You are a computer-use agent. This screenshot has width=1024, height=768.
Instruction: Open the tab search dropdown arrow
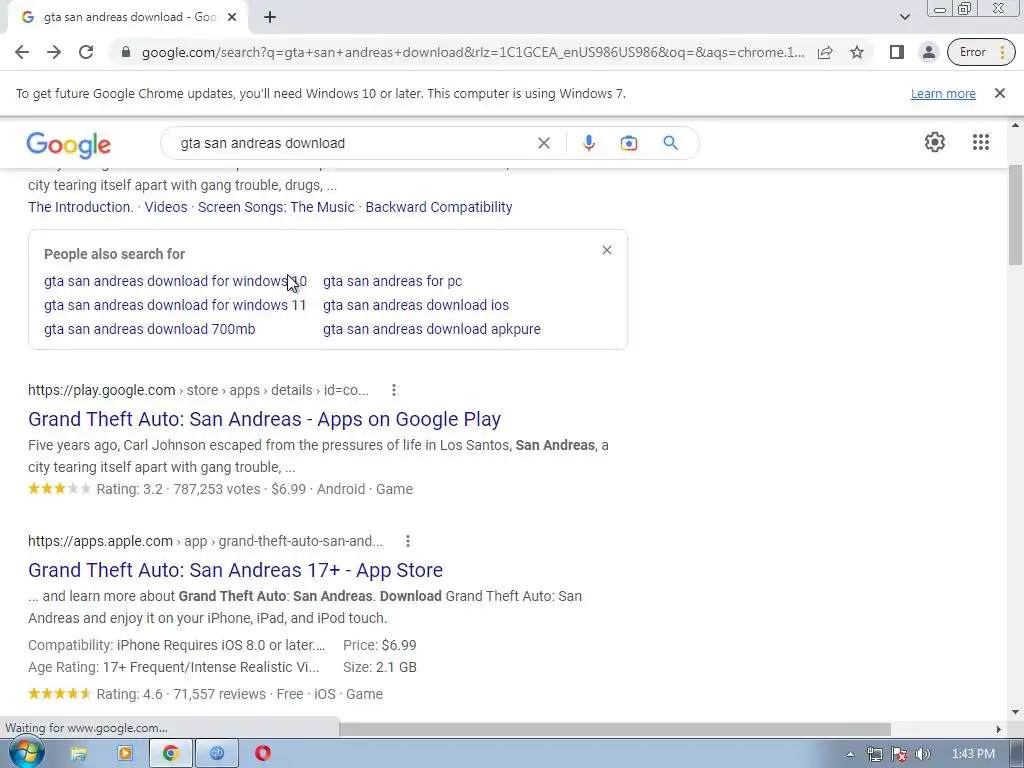(x=904, y=17)
